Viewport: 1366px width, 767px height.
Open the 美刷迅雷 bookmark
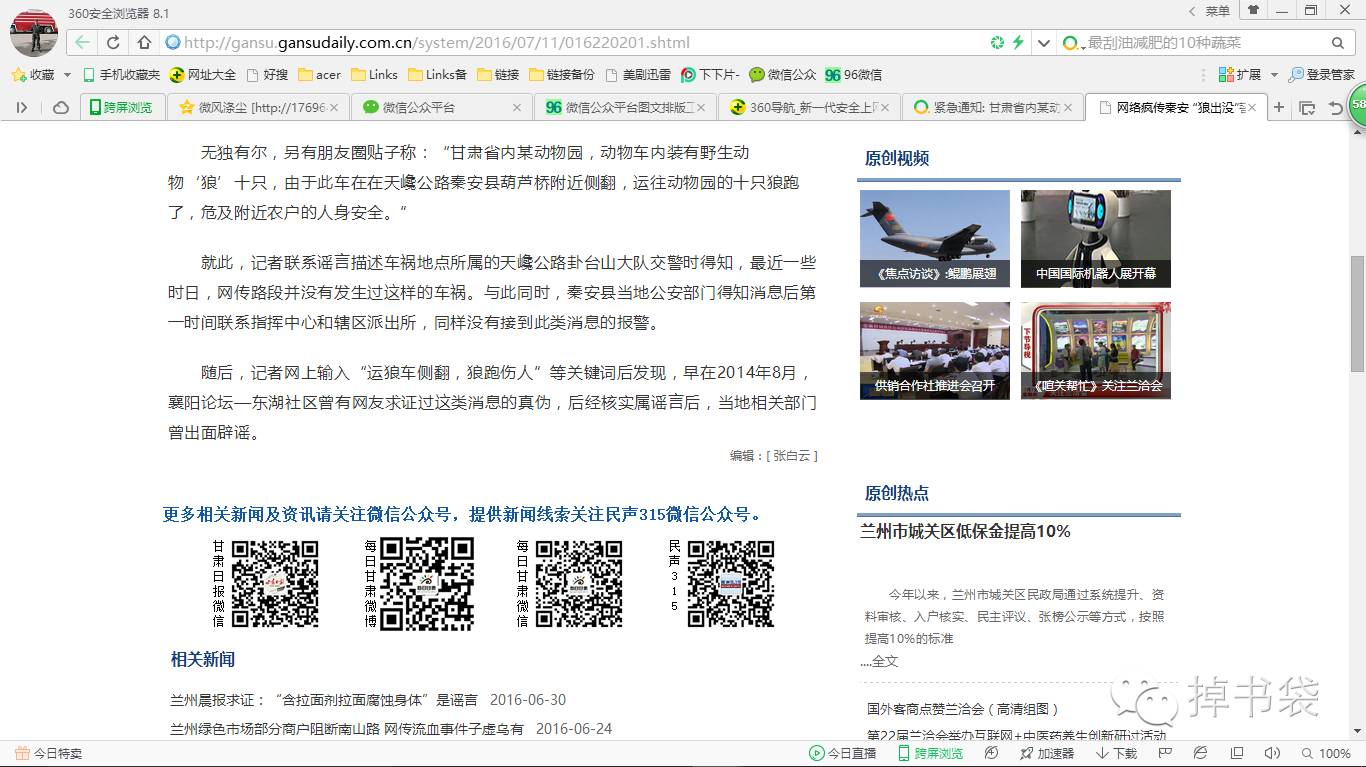click(637, 75)
